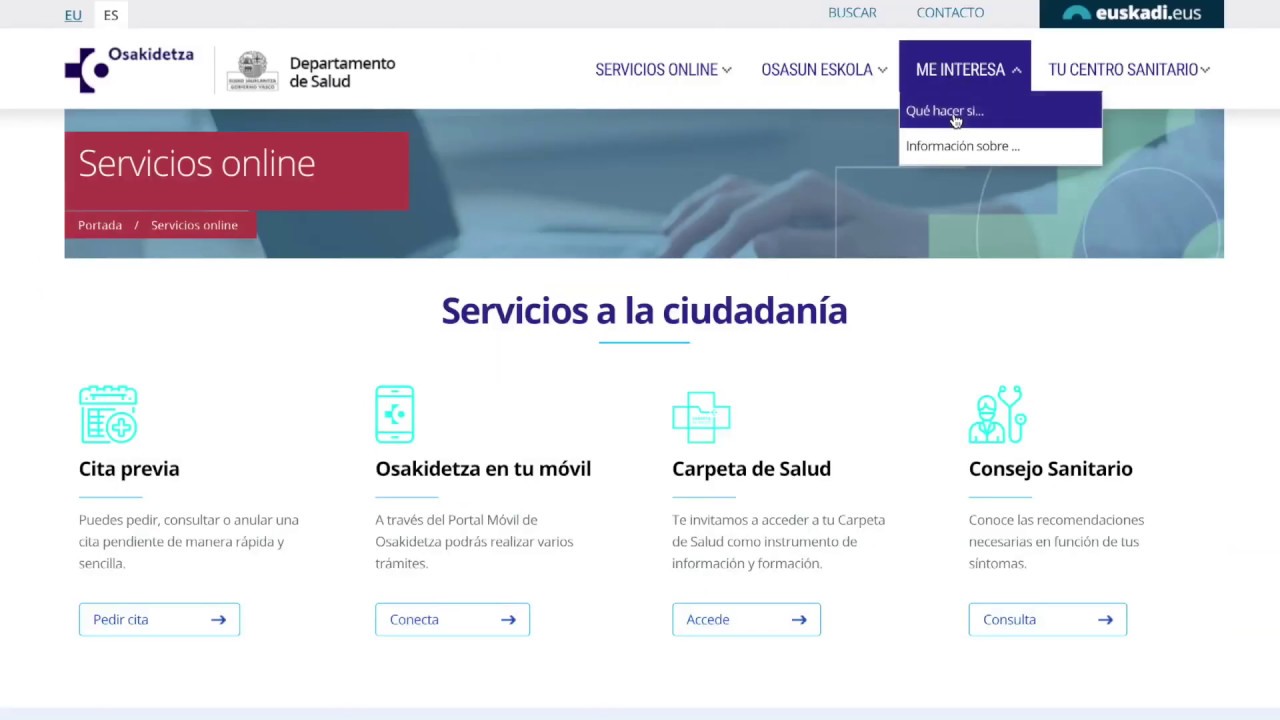Open the SERVICIOS ONLINE menu
Viewport: 1280px width, 720px height.
point(656,70)
